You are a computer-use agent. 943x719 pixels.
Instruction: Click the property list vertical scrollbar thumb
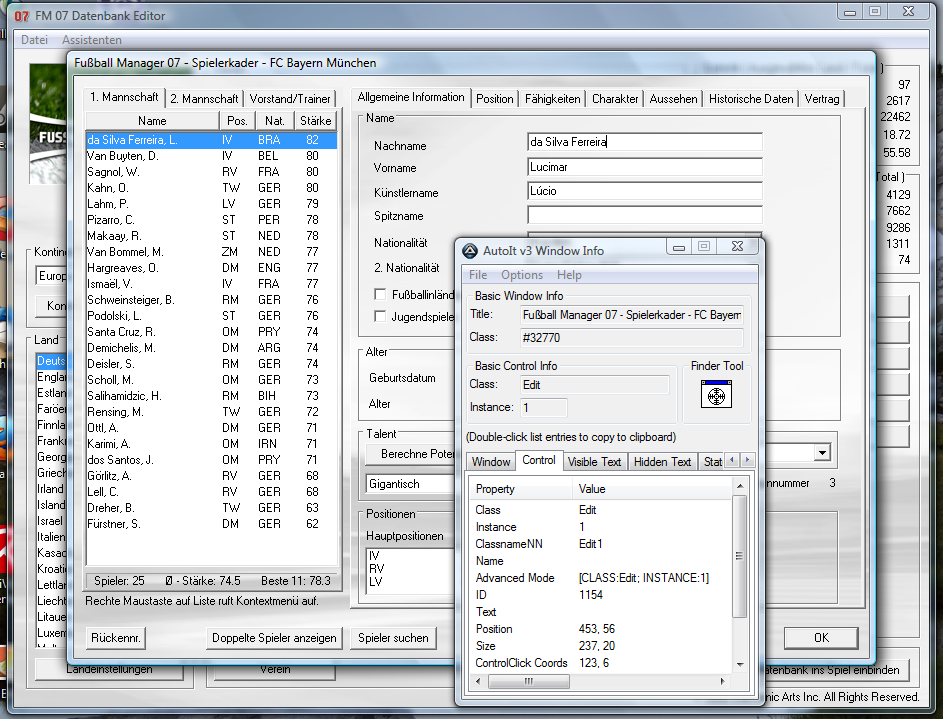point(740,556)
